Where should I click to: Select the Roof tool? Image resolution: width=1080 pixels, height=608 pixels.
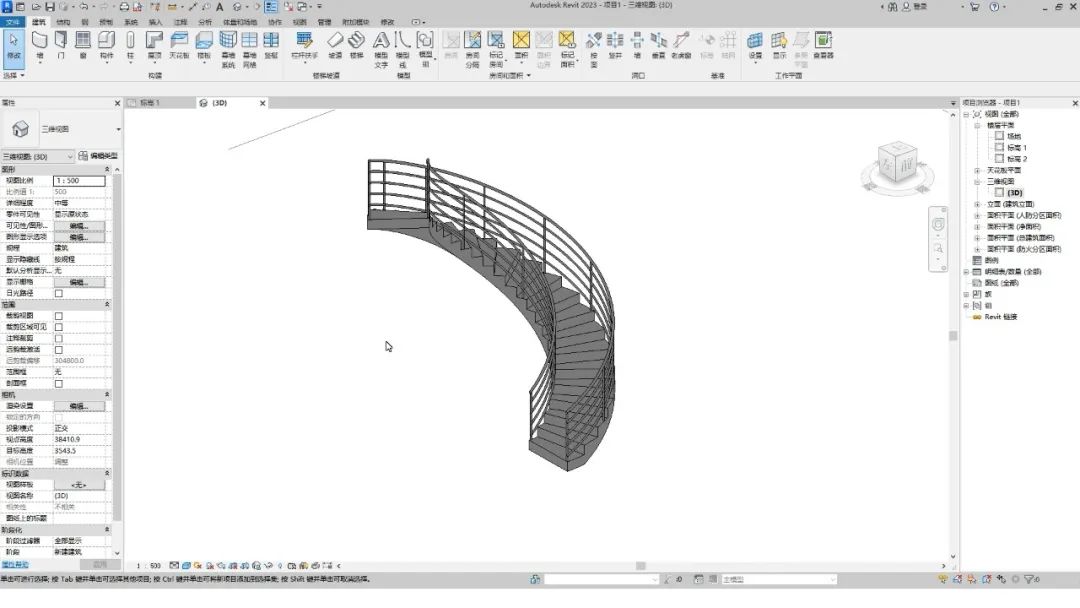coord(154,45)
